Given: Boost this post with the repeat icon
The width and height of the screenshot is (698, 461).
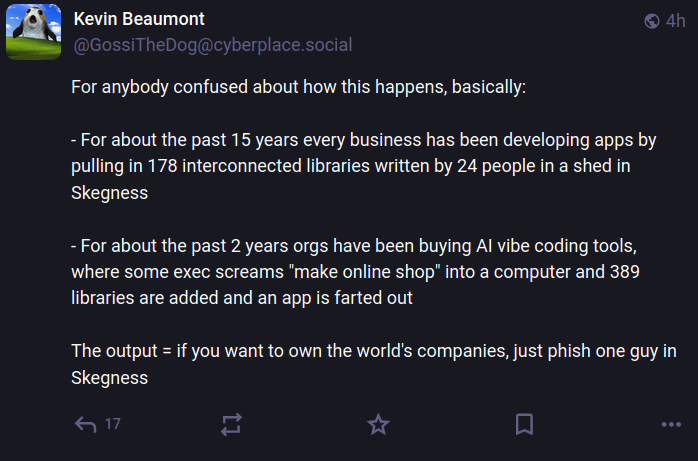Looking at the screenshot, I should click(231, 424).
